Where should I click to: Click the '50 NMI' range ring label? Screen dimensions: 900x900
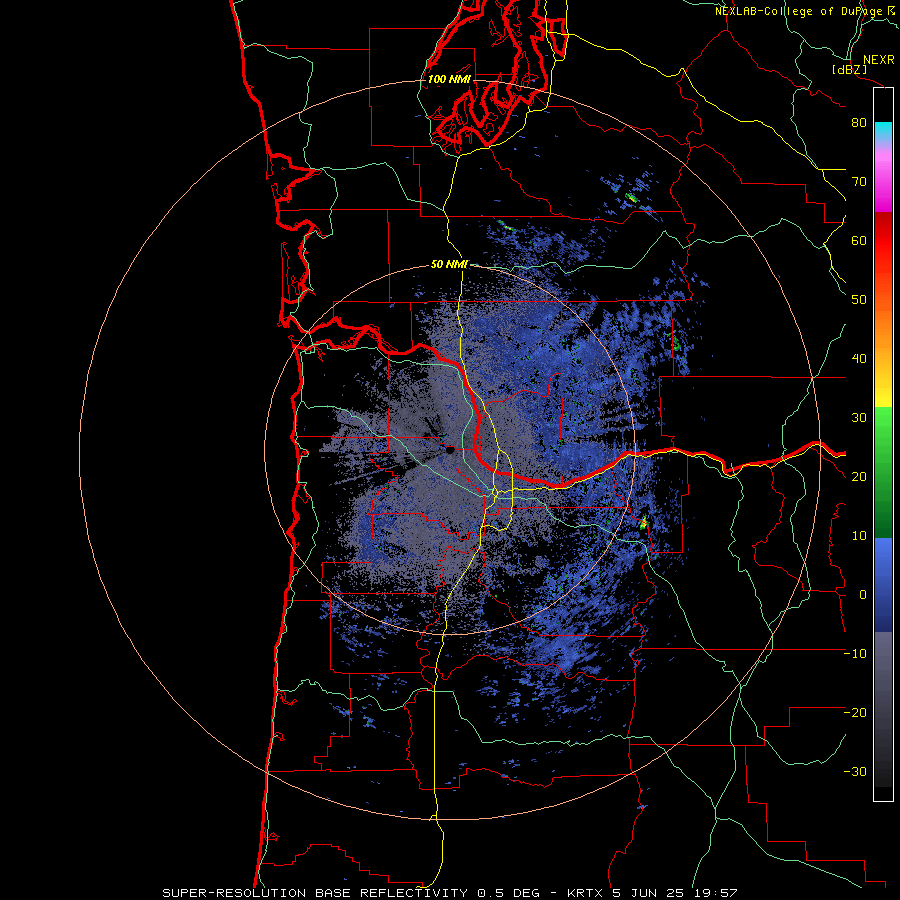point(449,265)
